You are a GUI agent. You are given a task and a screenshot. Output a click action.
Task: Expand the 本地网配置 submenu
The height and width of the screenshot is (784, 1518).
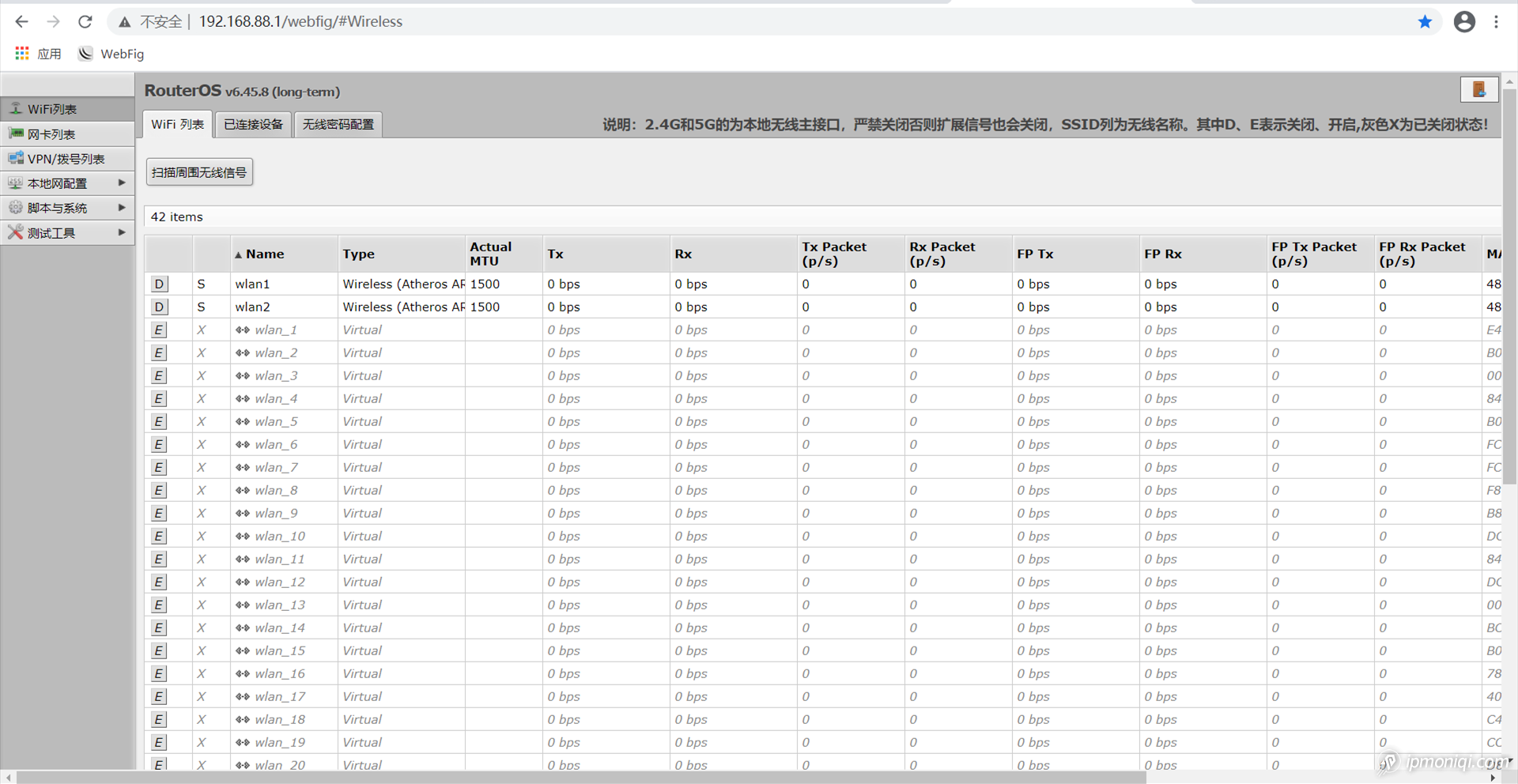[x=121, y=183]
